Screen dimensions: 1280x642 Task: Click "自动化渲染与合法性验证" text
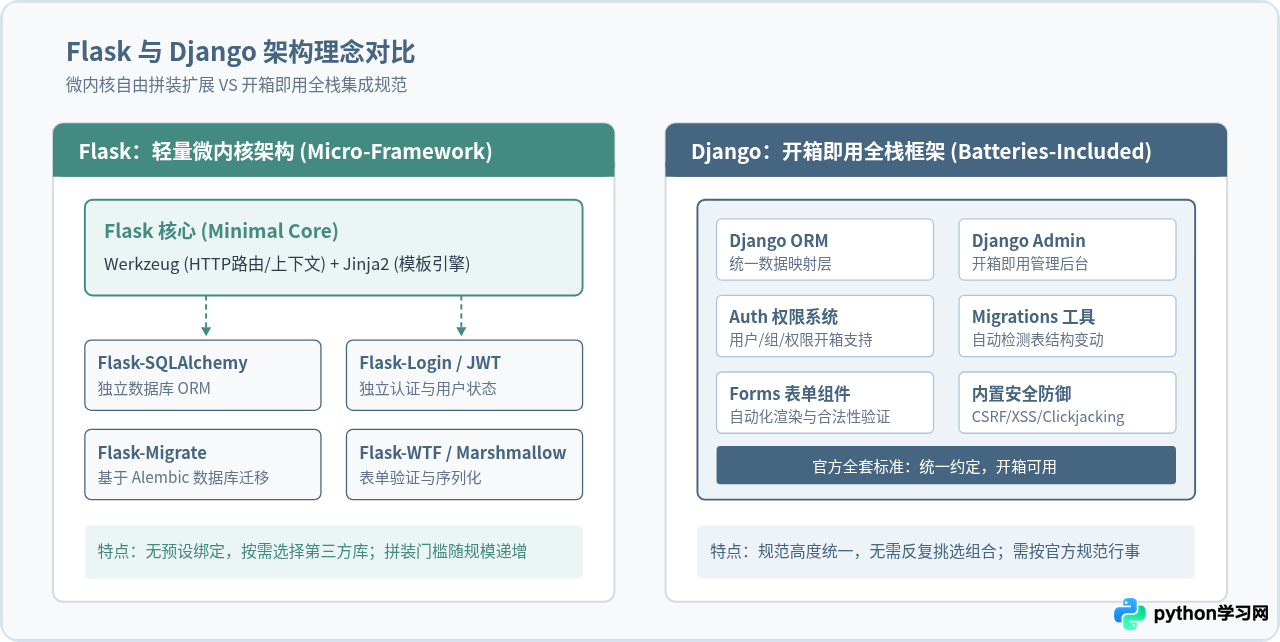click(x=809, y=417)
